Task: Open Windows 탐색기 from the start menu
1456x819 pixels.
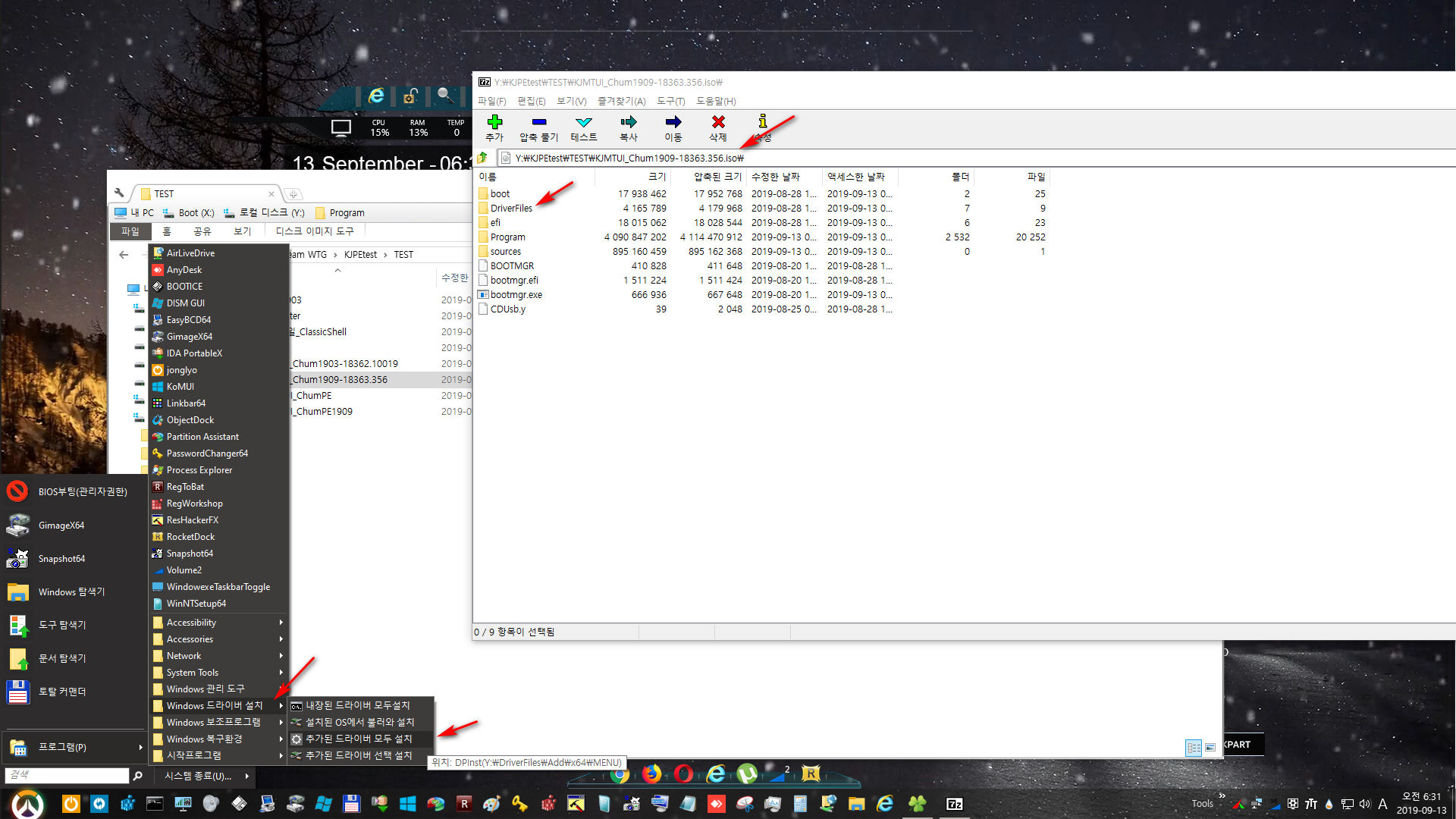Action: [74, 591]
